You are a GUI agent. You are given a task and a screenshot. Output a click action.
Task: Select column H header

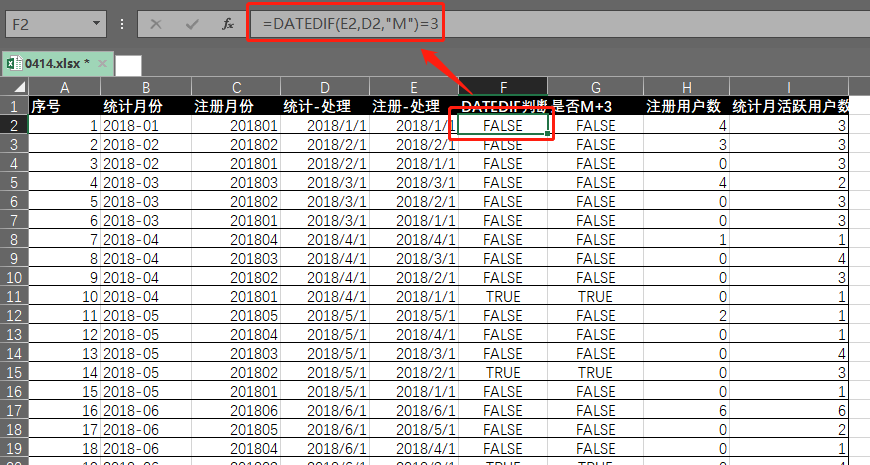(x=686, y=87)
